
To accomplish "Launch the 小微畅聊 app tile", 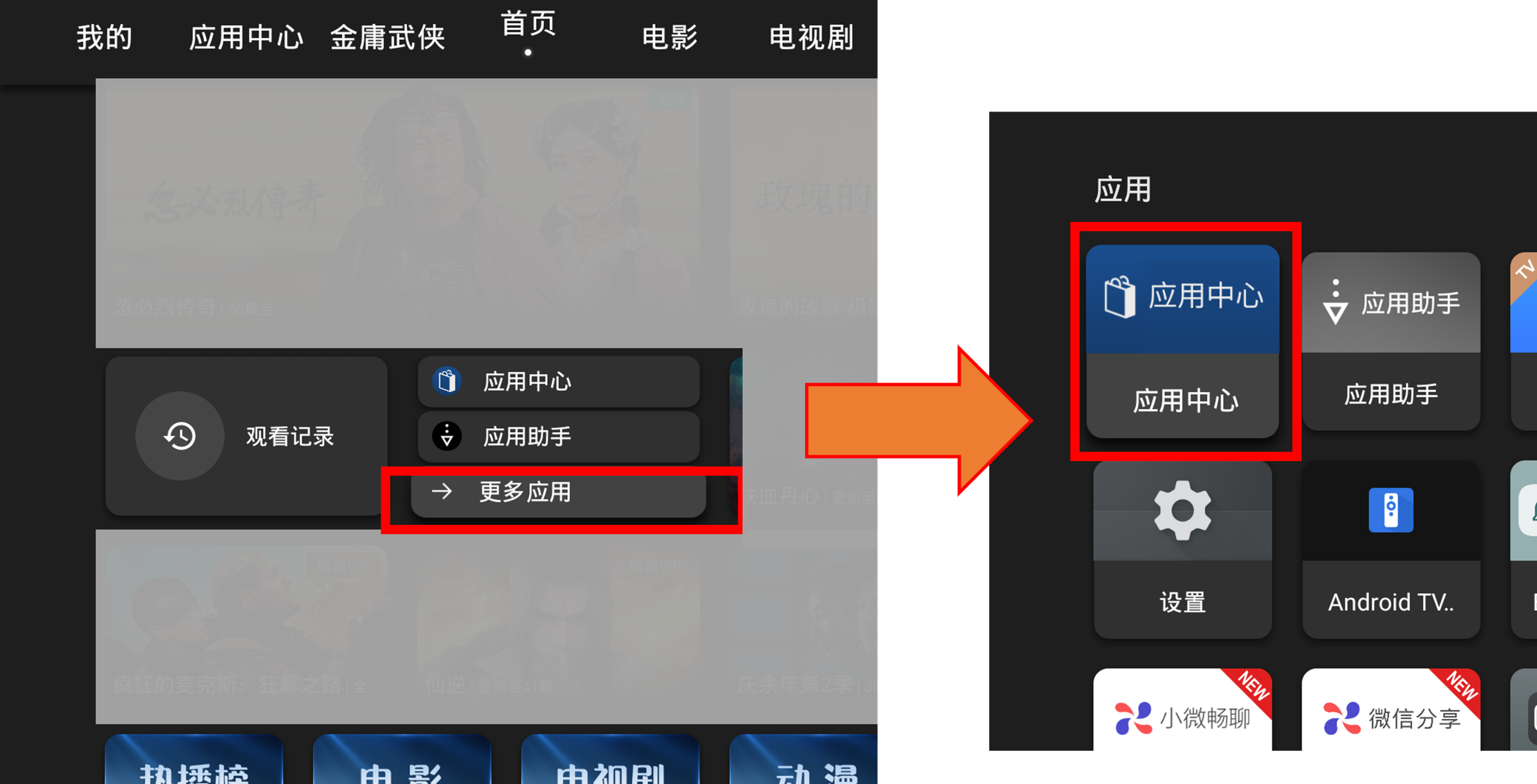I will click(1182, 709).
